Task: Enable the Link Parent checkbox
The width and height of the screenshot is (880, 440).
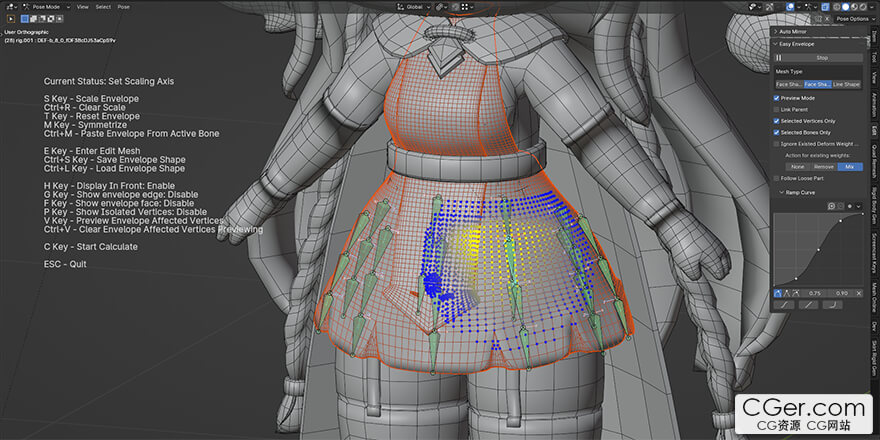Action: [777, 109]
